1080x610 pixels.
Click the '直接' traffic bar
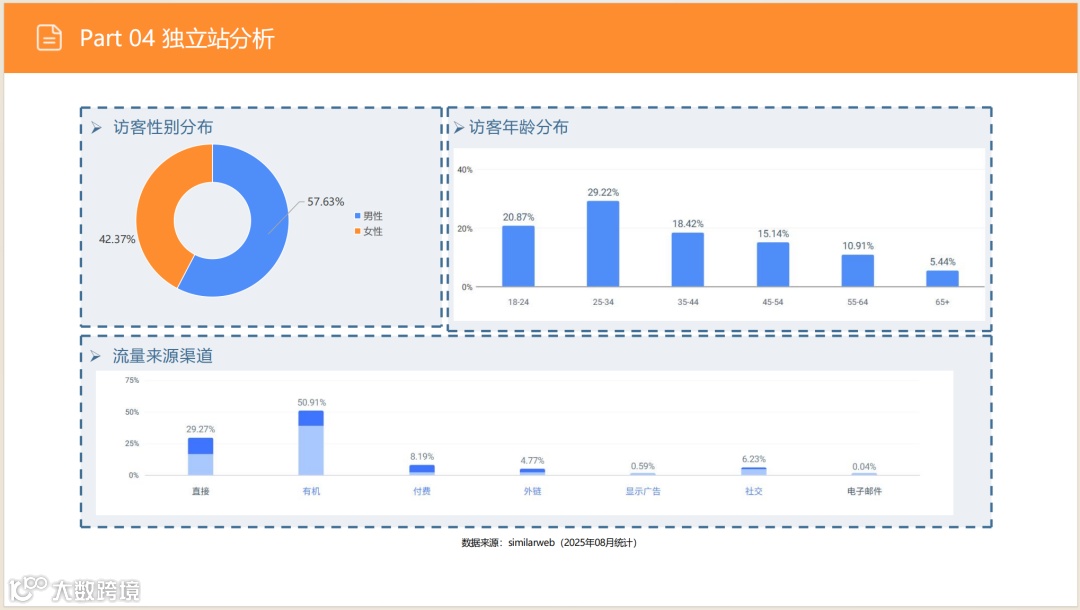(200, 456)
